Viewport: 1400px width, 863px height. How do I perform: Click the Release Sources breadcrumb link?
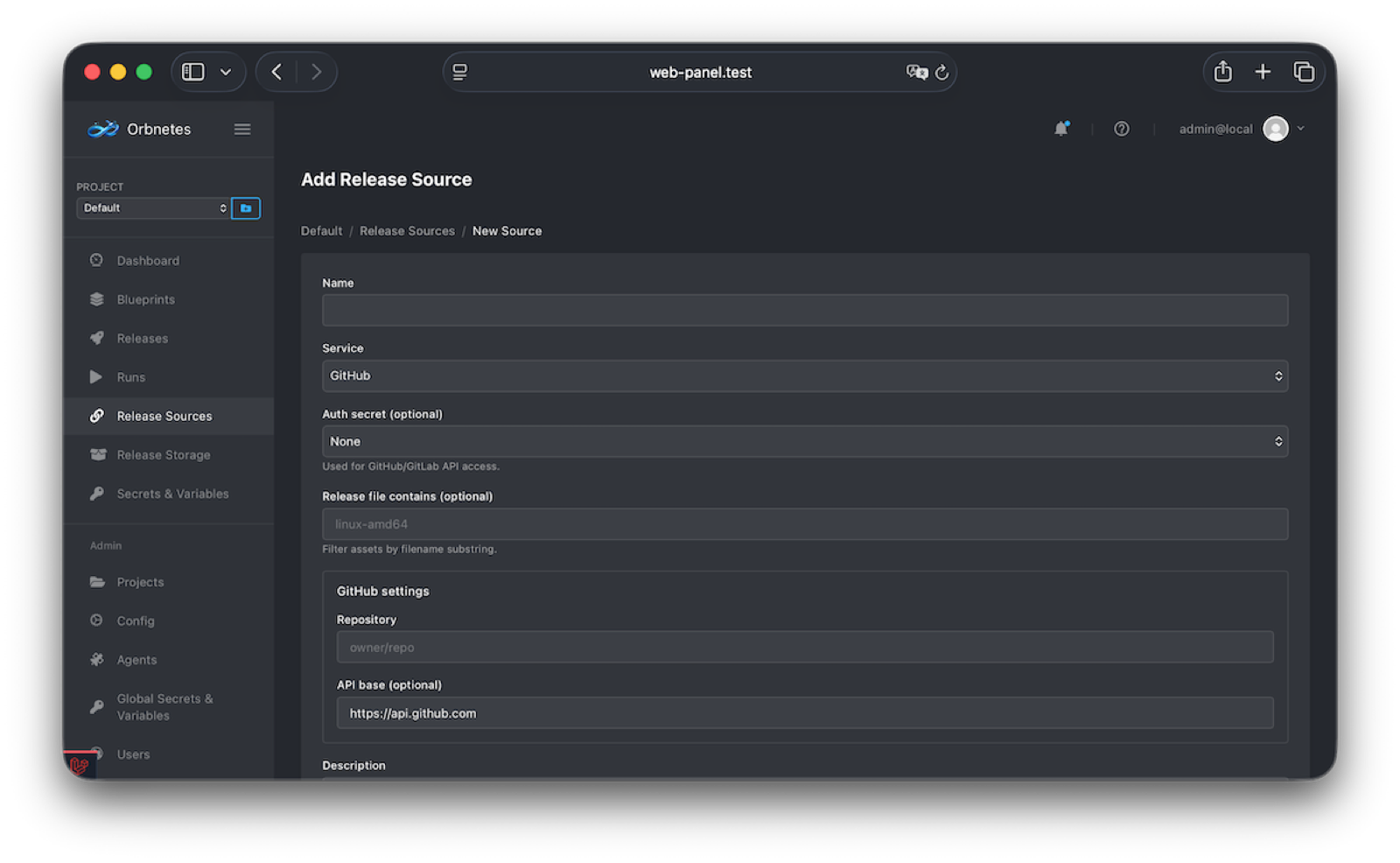coord(407,230)
